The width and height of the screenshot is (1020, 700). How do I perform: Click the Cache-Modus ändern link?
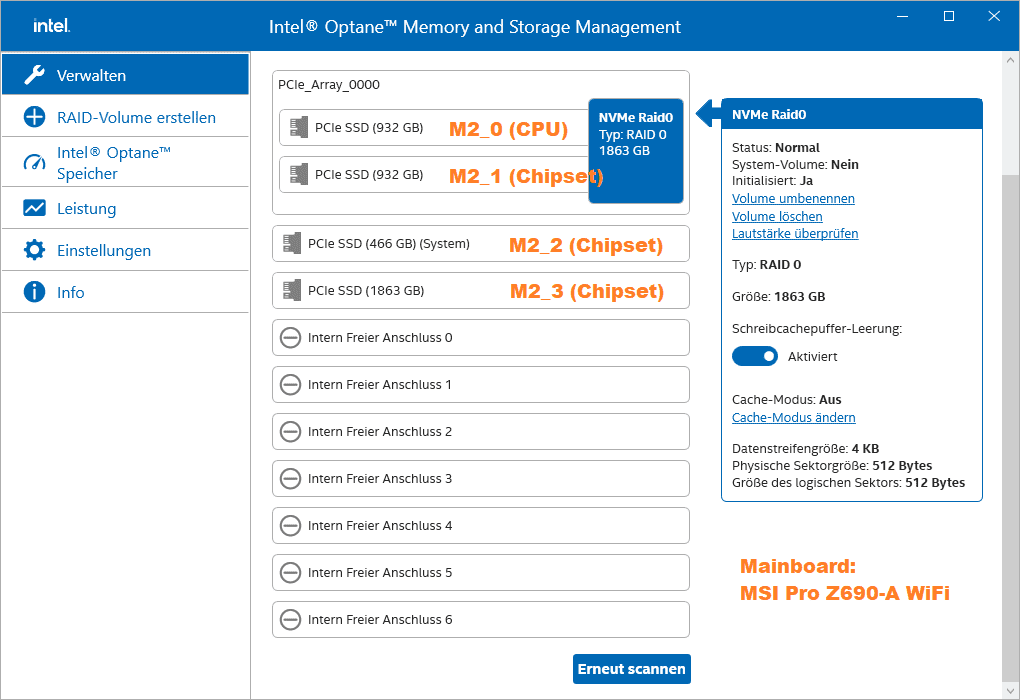794,418
